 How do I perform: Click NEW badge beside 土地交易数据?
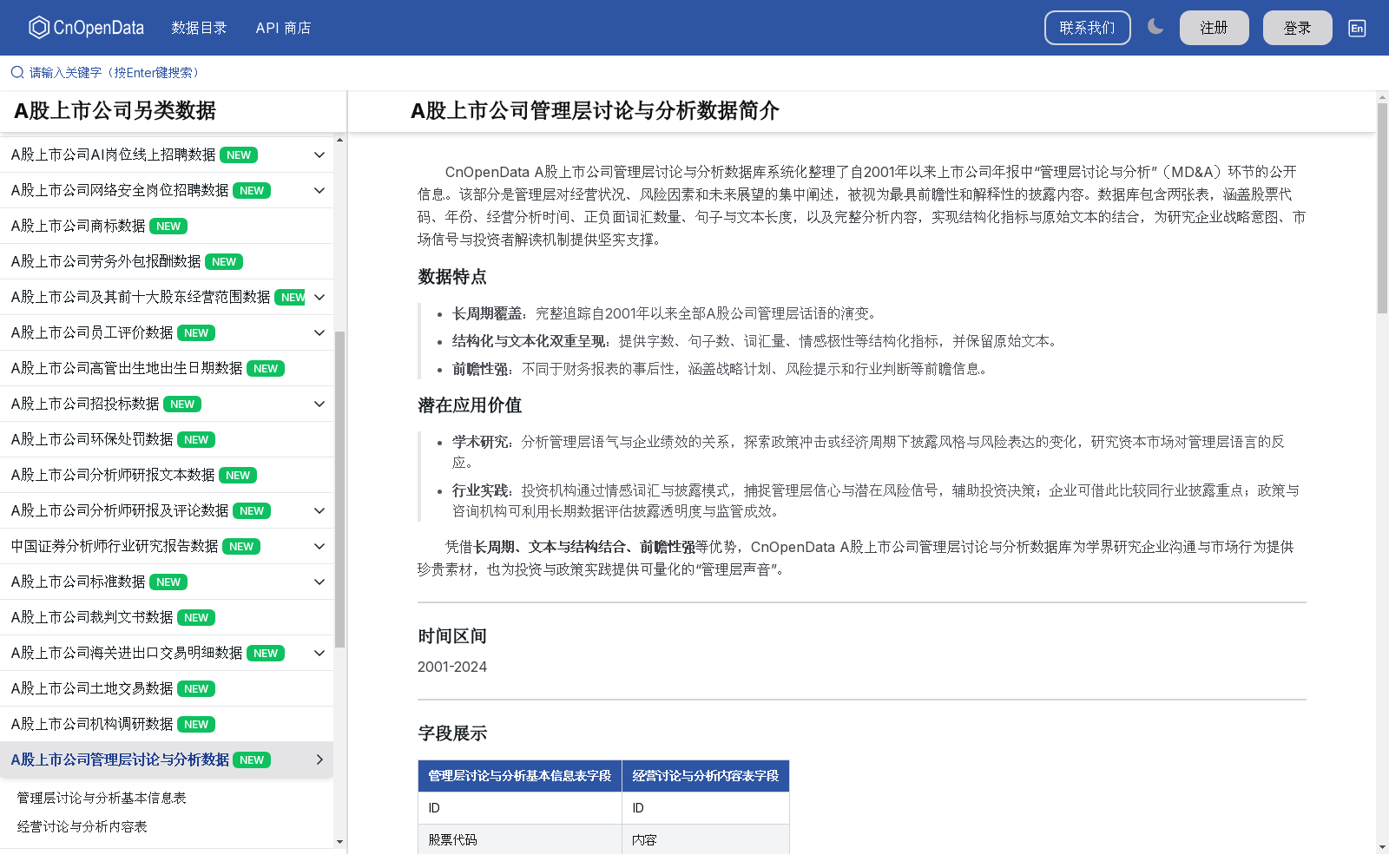196,688
